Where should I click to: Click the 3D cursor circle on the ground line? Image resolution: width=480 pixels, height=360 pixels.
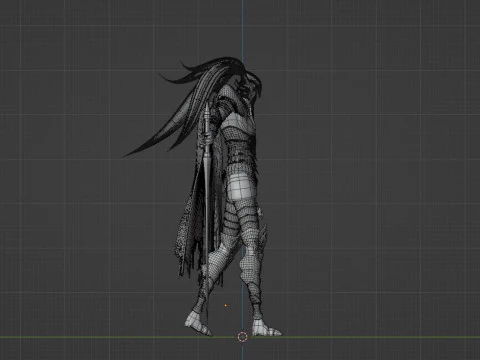243,337
